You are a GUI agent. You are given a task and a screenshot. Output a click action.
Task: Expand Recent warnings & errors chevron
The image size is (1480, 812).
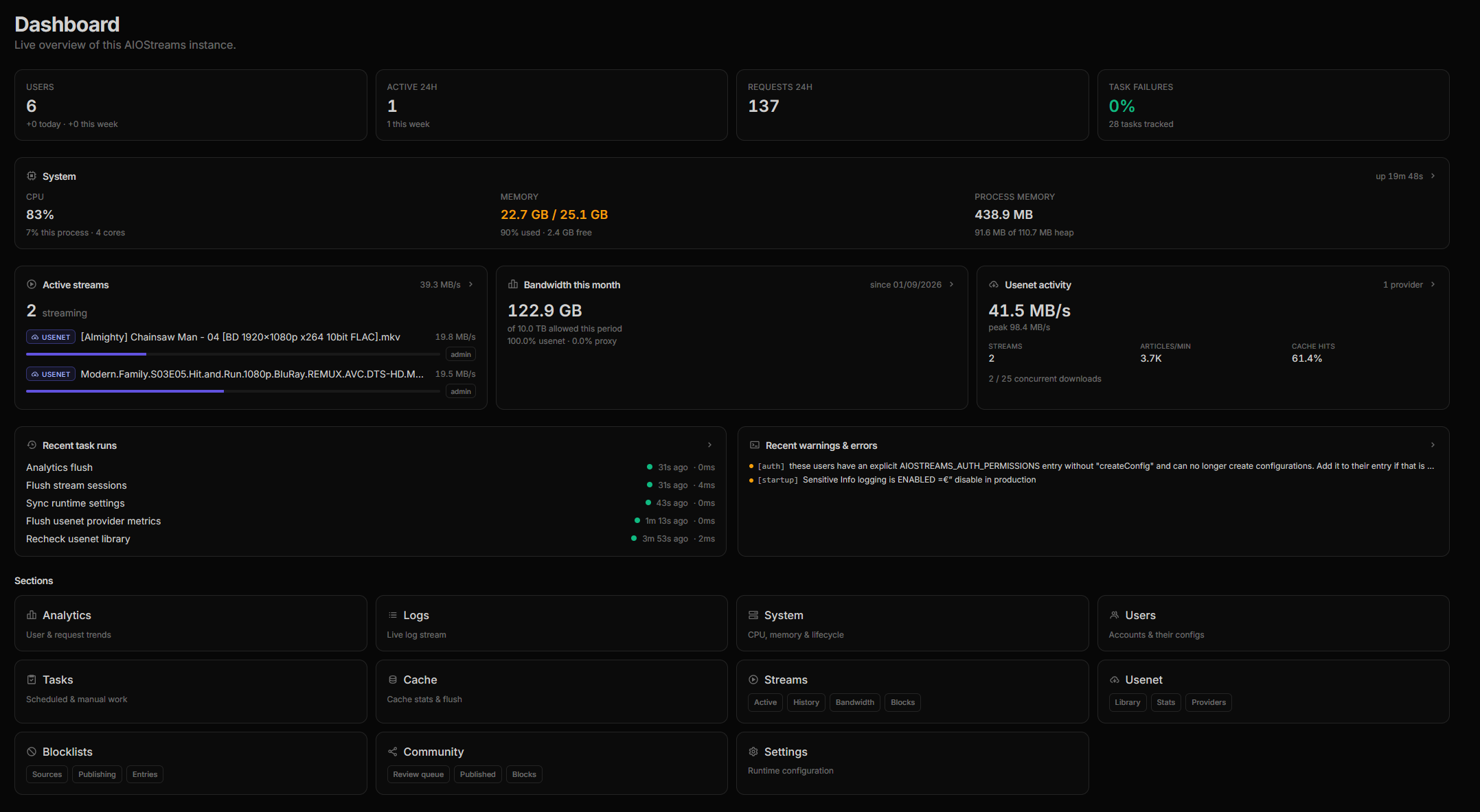click(1433, 445)
